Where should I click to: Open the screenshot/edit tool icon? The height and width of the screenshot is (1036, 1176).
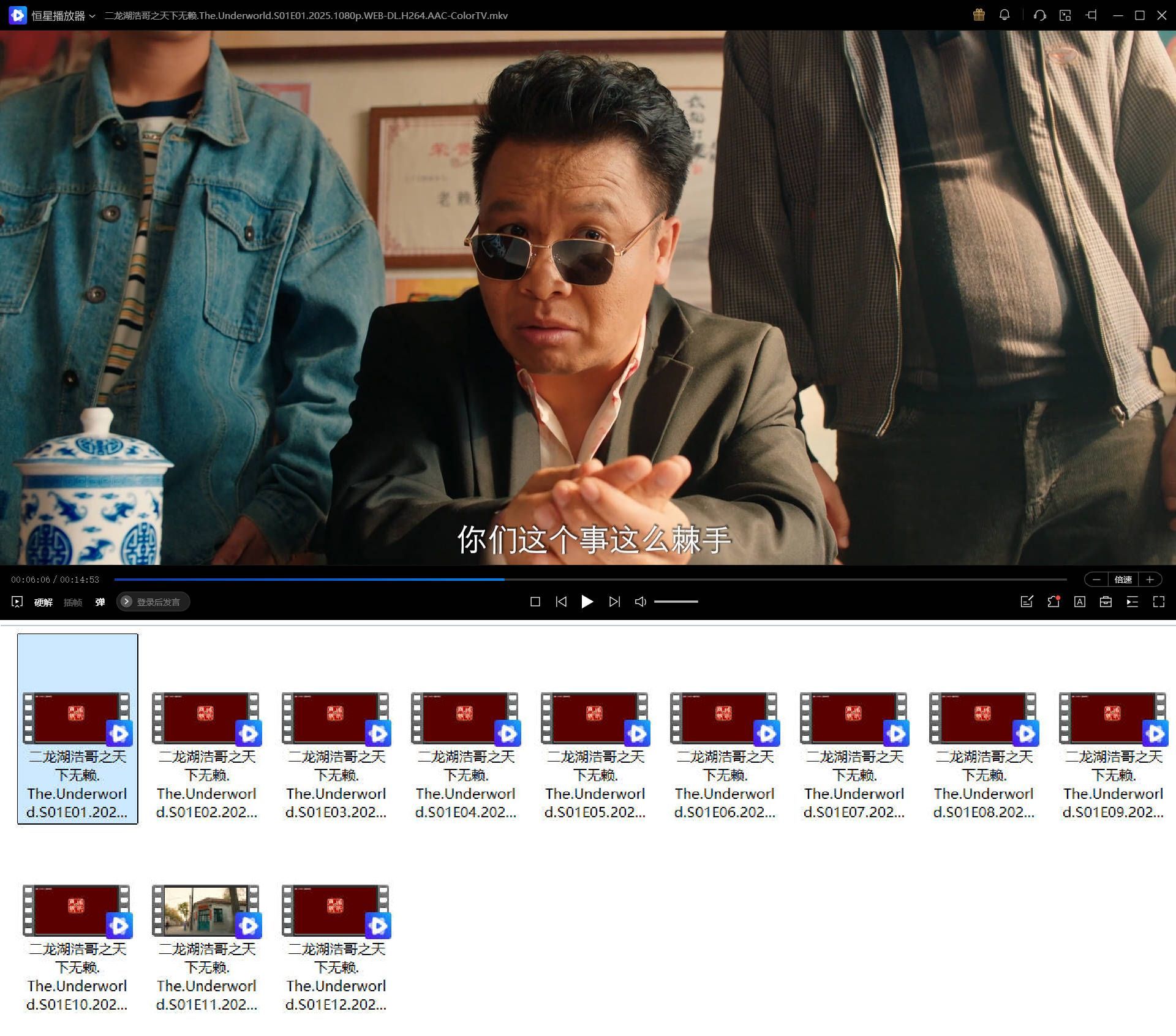tap(1027, 602)
